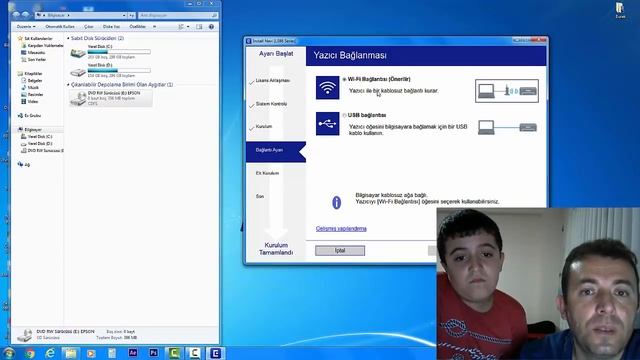Switch to the Epson installer taskbar icon
Viewport: 640px width, 360px height.
[x=215, y=353]
